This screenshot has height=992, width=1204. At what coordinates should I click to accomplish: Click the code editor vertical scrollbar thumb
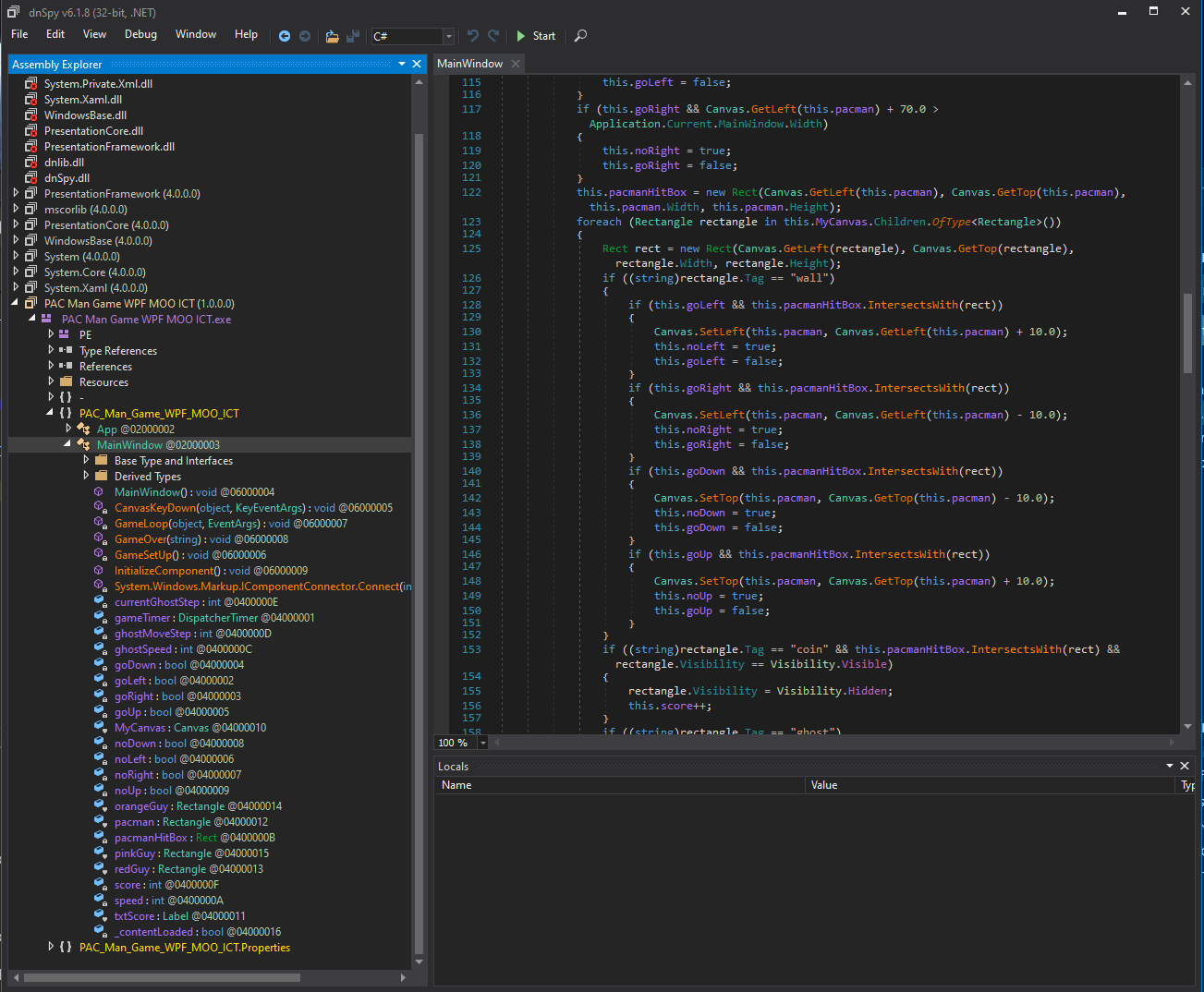[1187, 333]
